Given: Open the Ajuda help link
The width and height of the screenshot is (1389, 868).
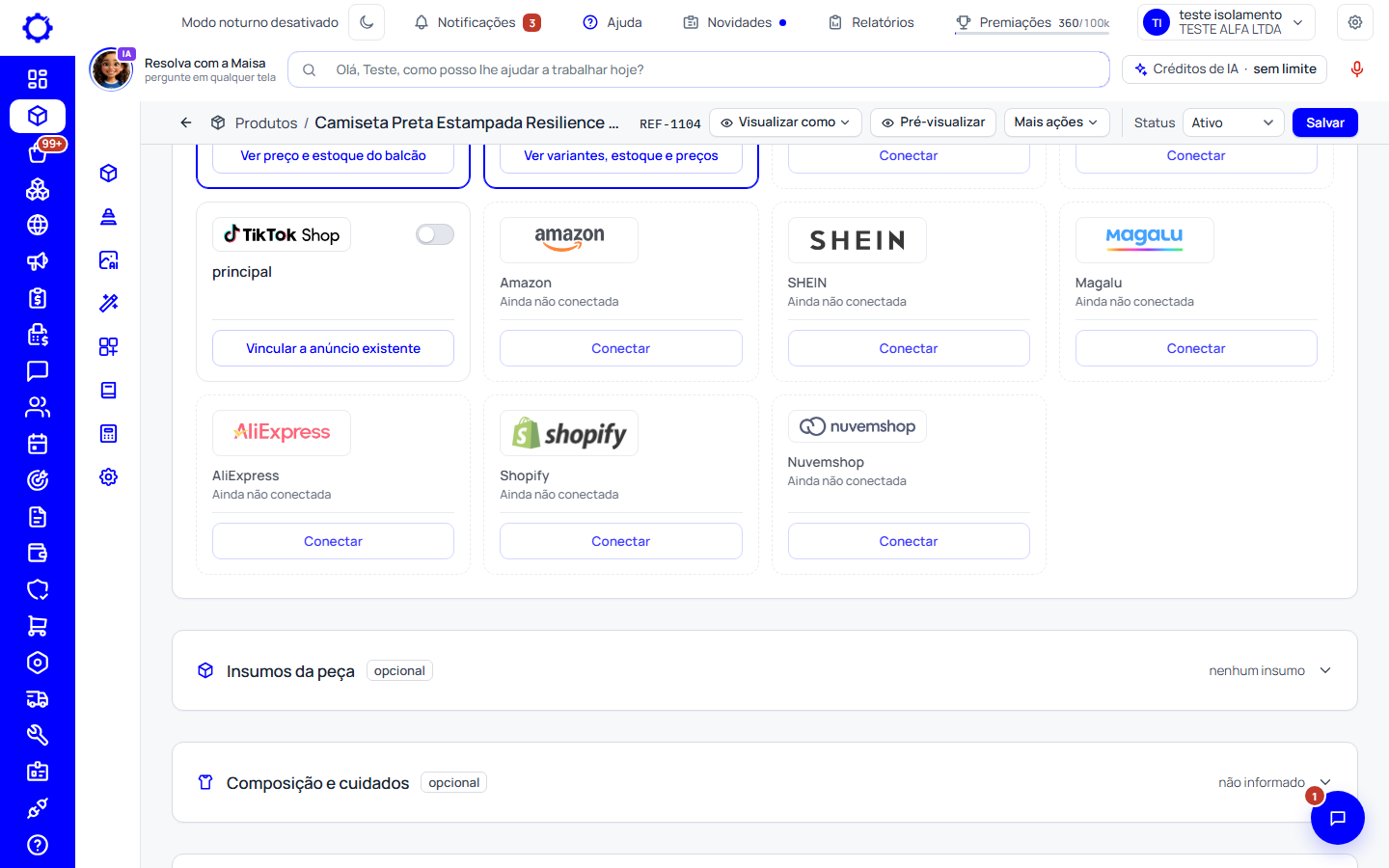Looking at the screenshot, I should click(x=613, y=22).
